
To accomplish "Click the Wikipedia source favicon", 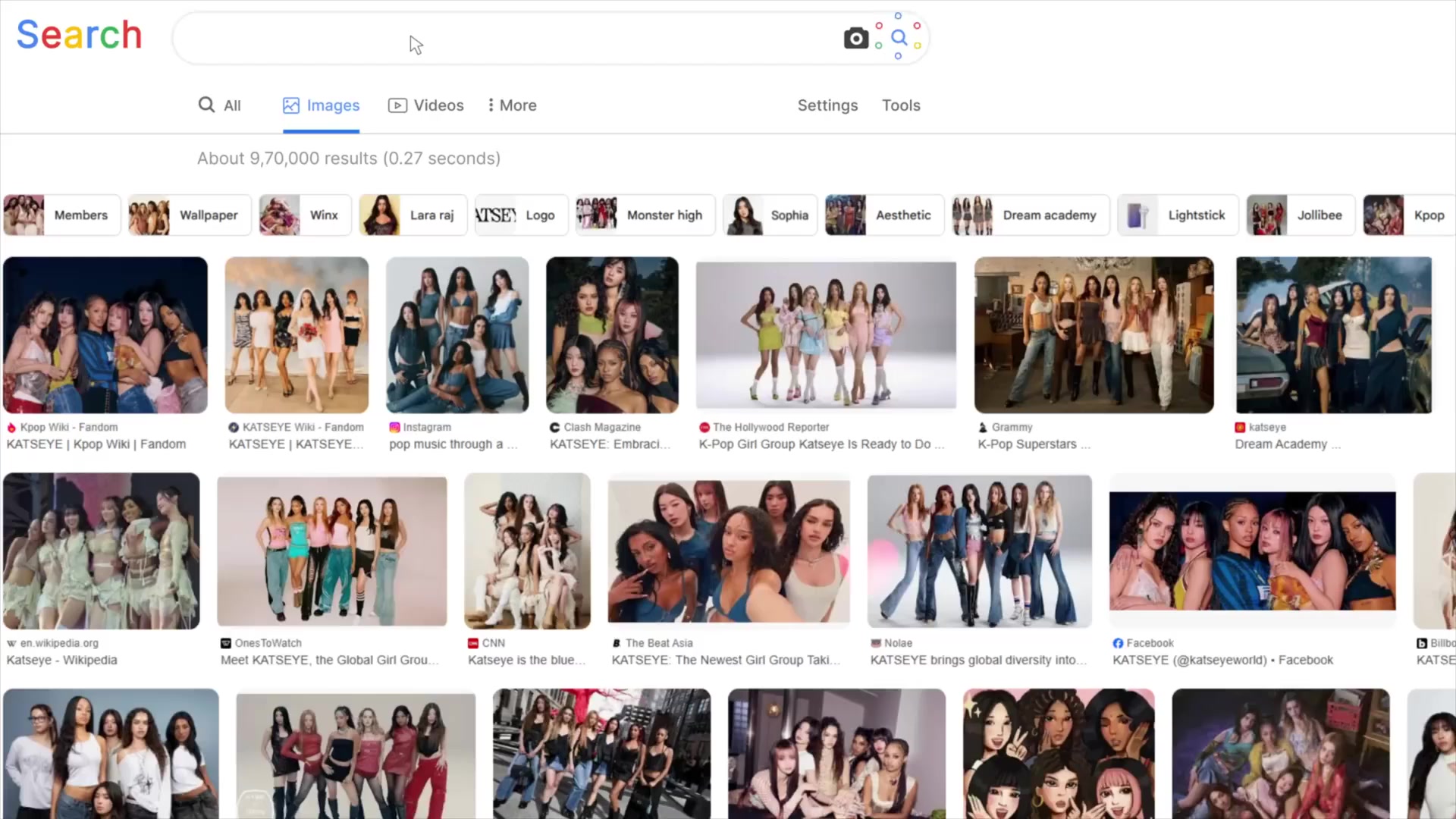I will coord(11,643).
